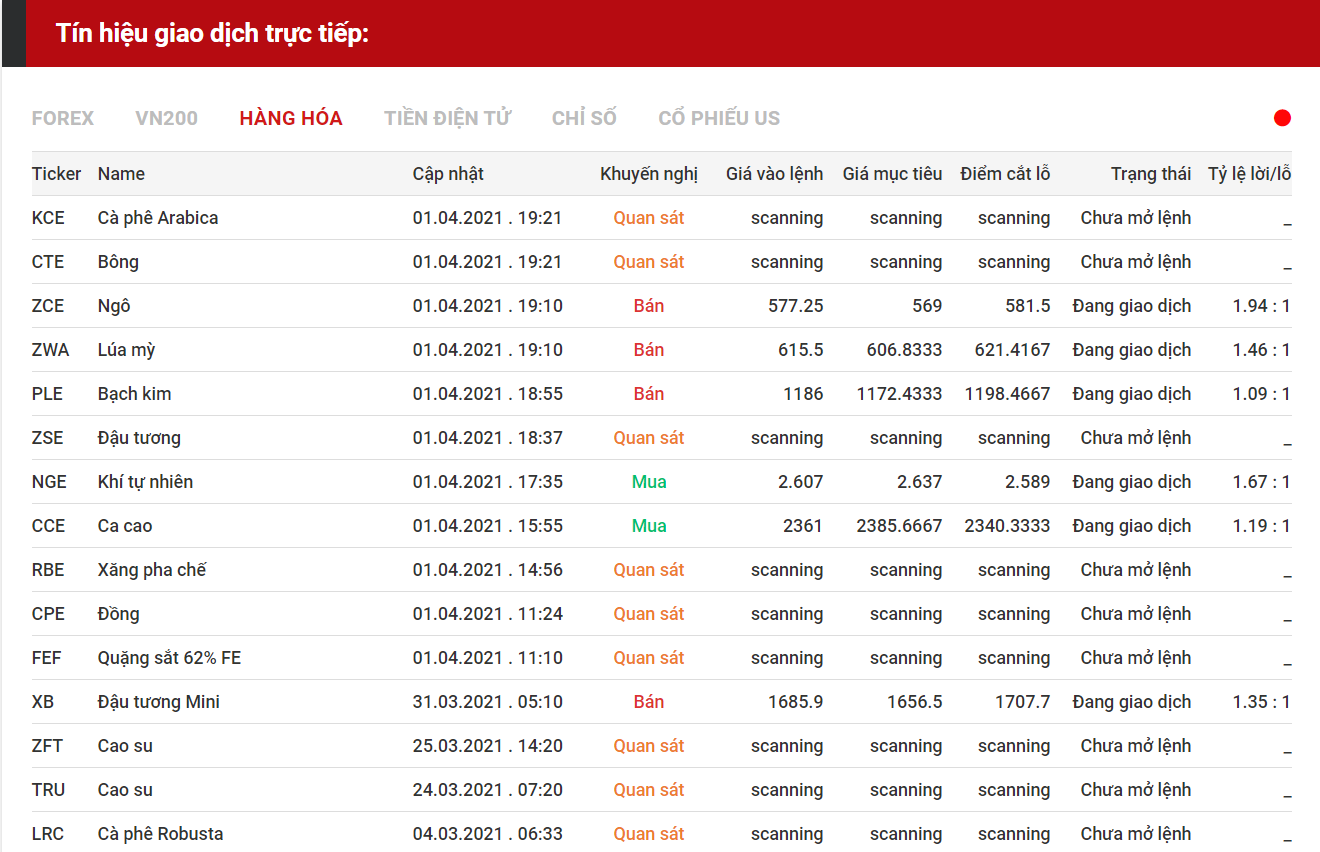Viewport: 1320px width, 852px height.
Task: Select the TRU ticker
Action: coord(48,790)
